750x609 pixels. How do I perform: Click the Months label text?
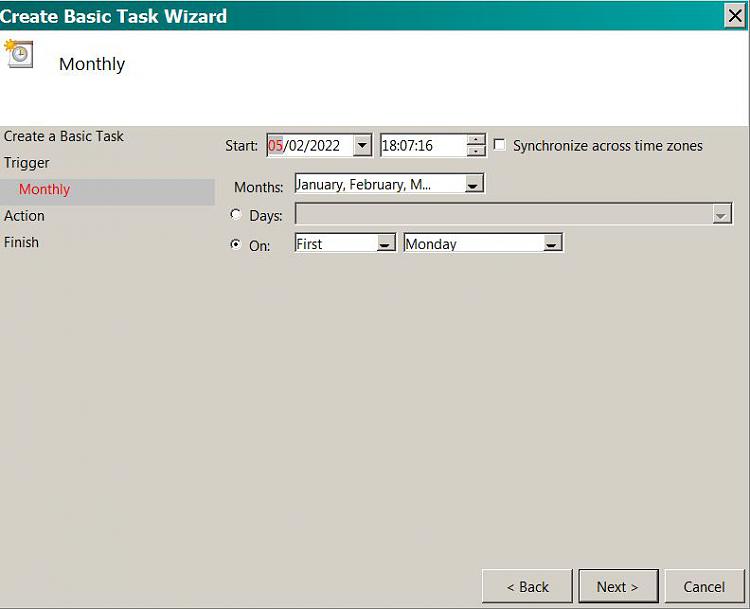coord(259,187)
